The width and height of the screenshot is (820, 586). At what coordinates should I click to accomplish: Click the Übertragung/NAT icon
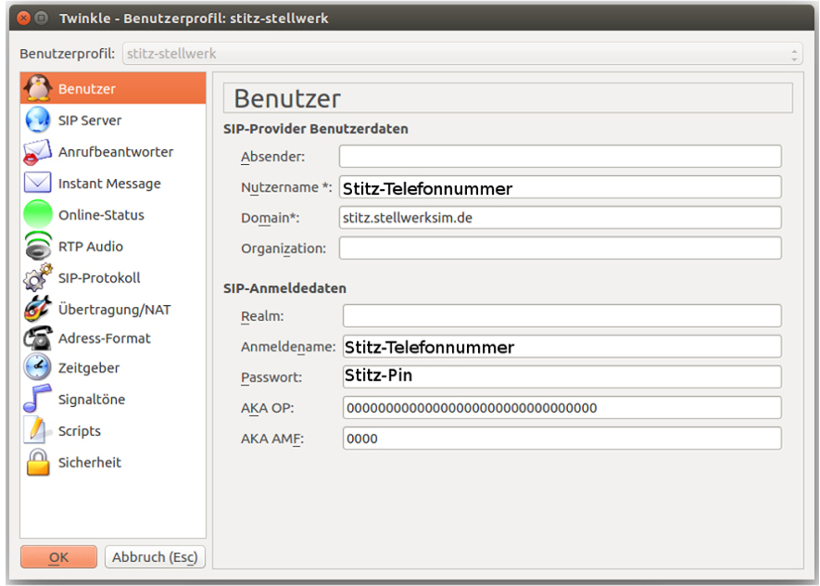(38, 308)
